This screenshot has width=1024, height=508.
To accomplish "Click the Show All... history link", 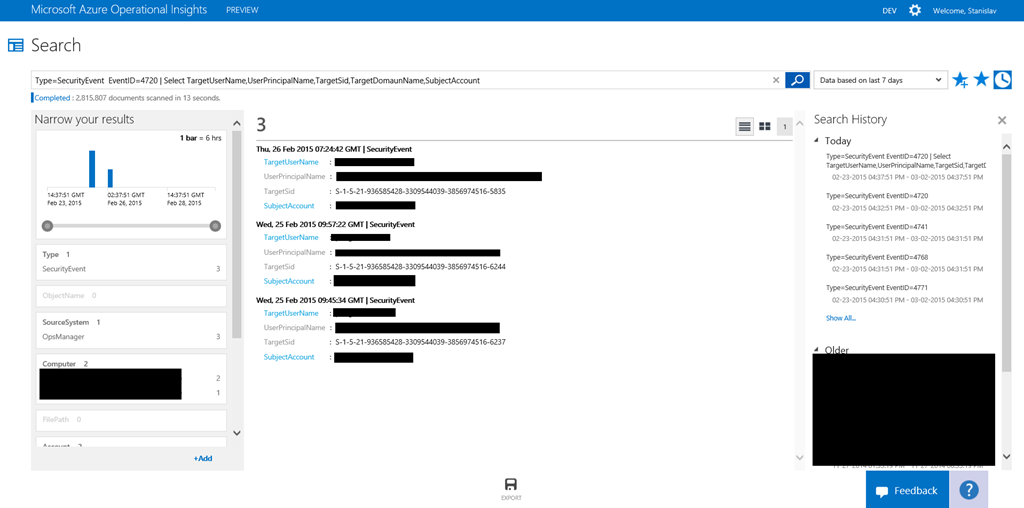I will (x=840, y=318).
